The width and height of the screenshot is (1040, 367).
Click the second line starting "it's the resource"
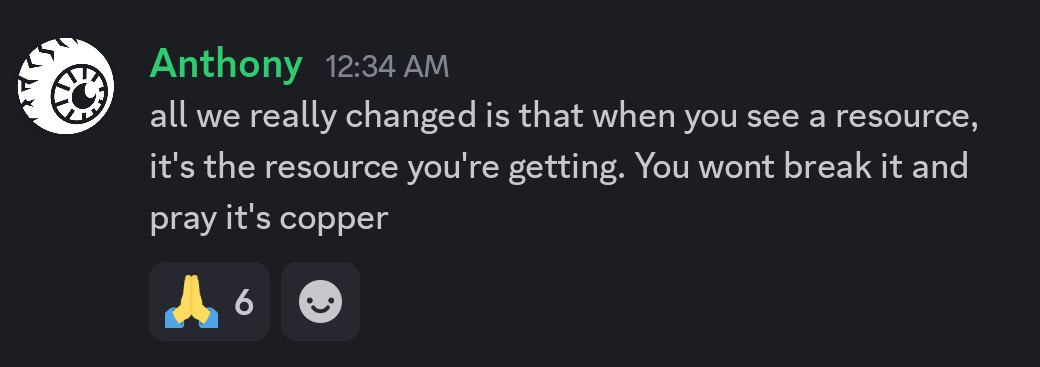point(558,167)
